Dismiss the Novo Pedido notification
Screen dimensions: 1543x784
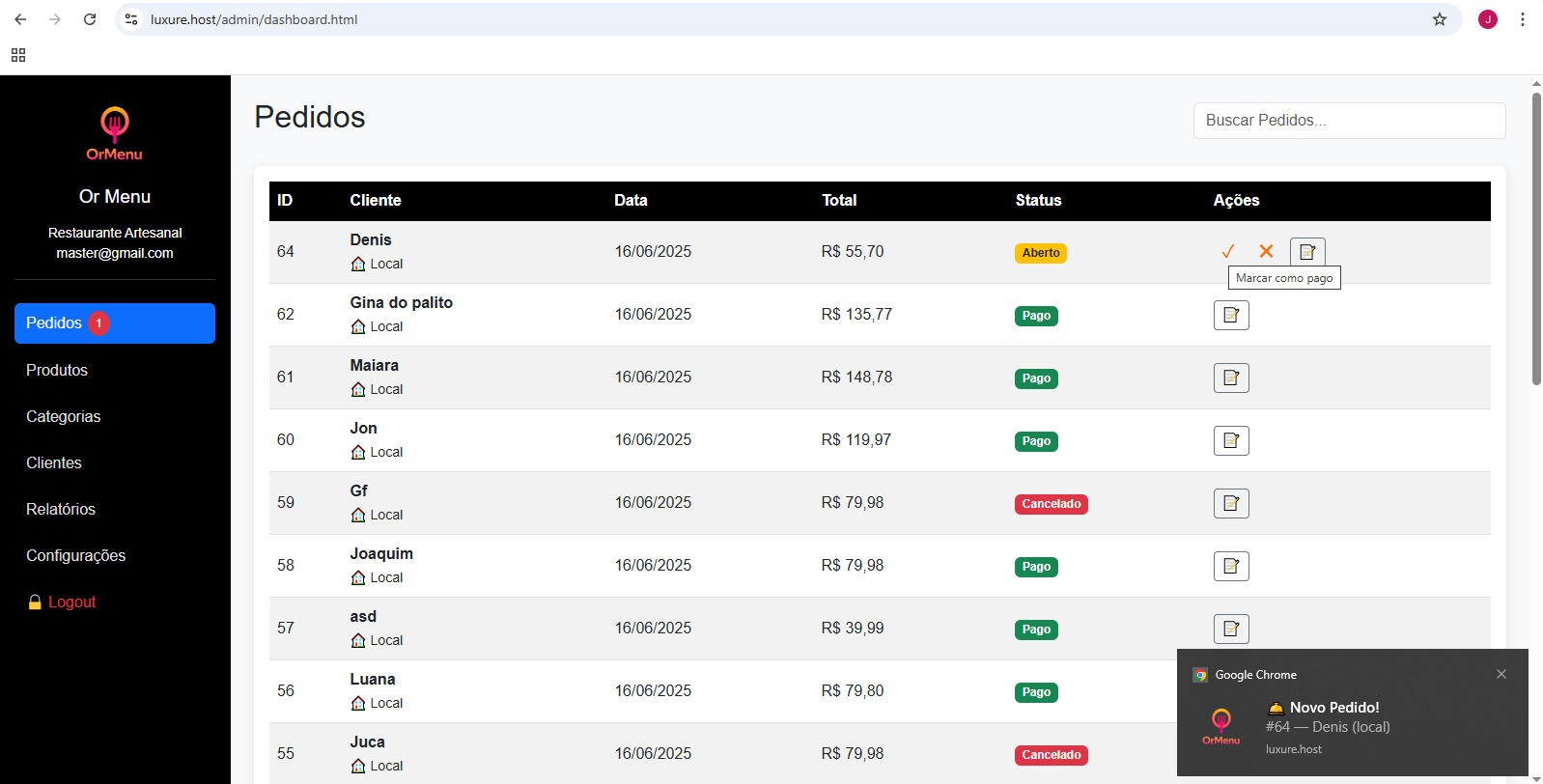1501,674
